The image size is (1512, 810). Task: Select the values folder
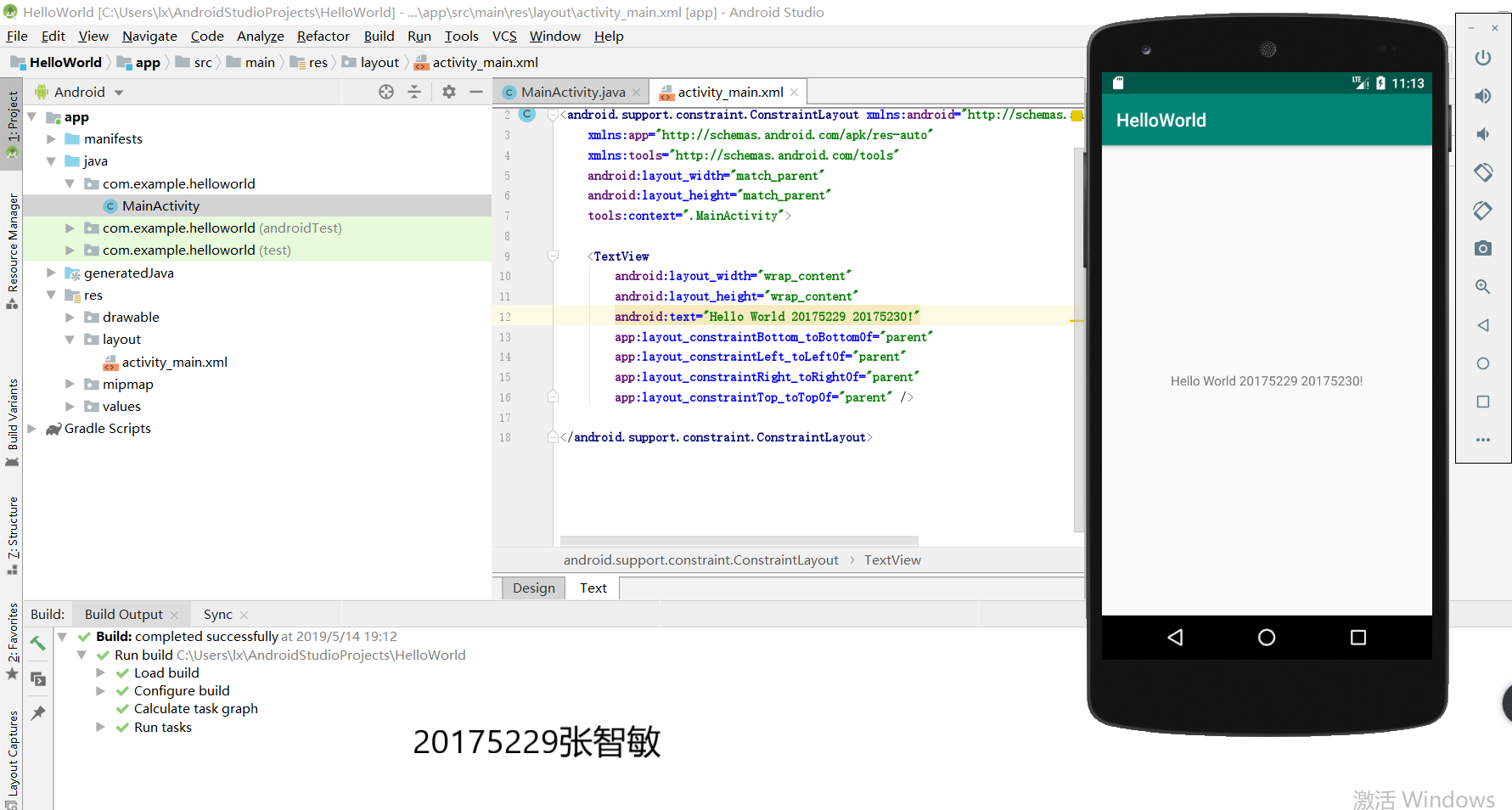click(x=121, y=407)
